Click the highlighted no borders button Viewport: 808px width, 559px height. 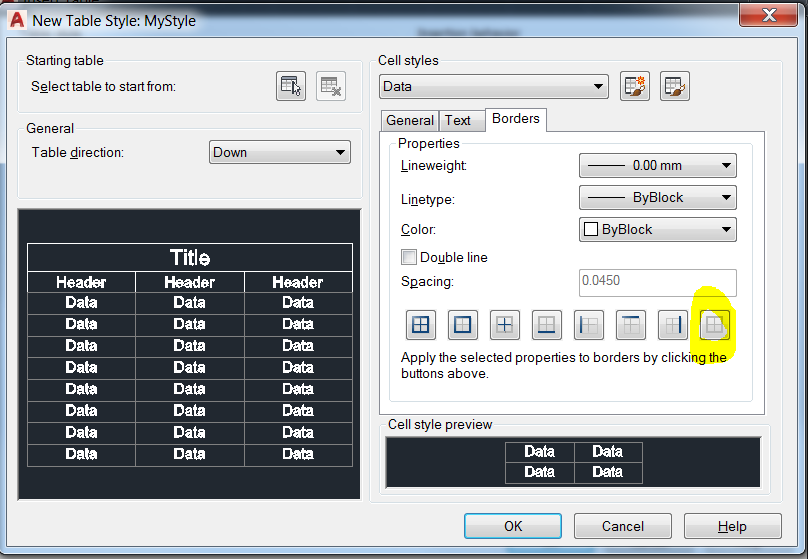(715, 325)
